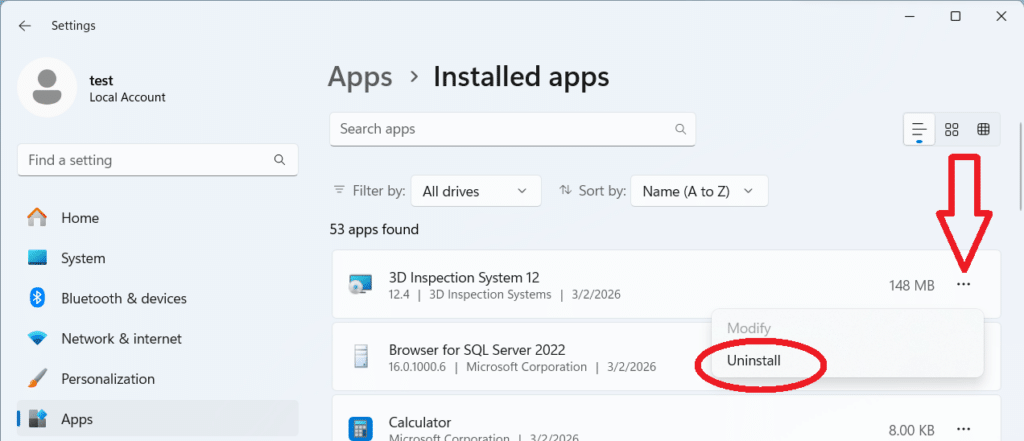Screen dimensions: 1024x441
Task: Switch to list view layout
Action: (919, 129)
